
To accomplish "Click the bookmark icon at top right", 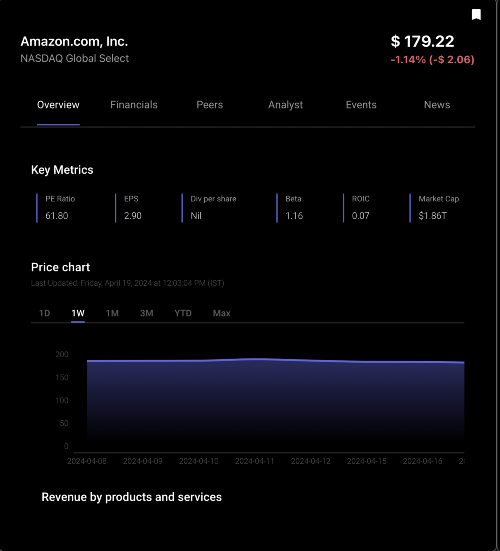I will [x=476, y=15].
